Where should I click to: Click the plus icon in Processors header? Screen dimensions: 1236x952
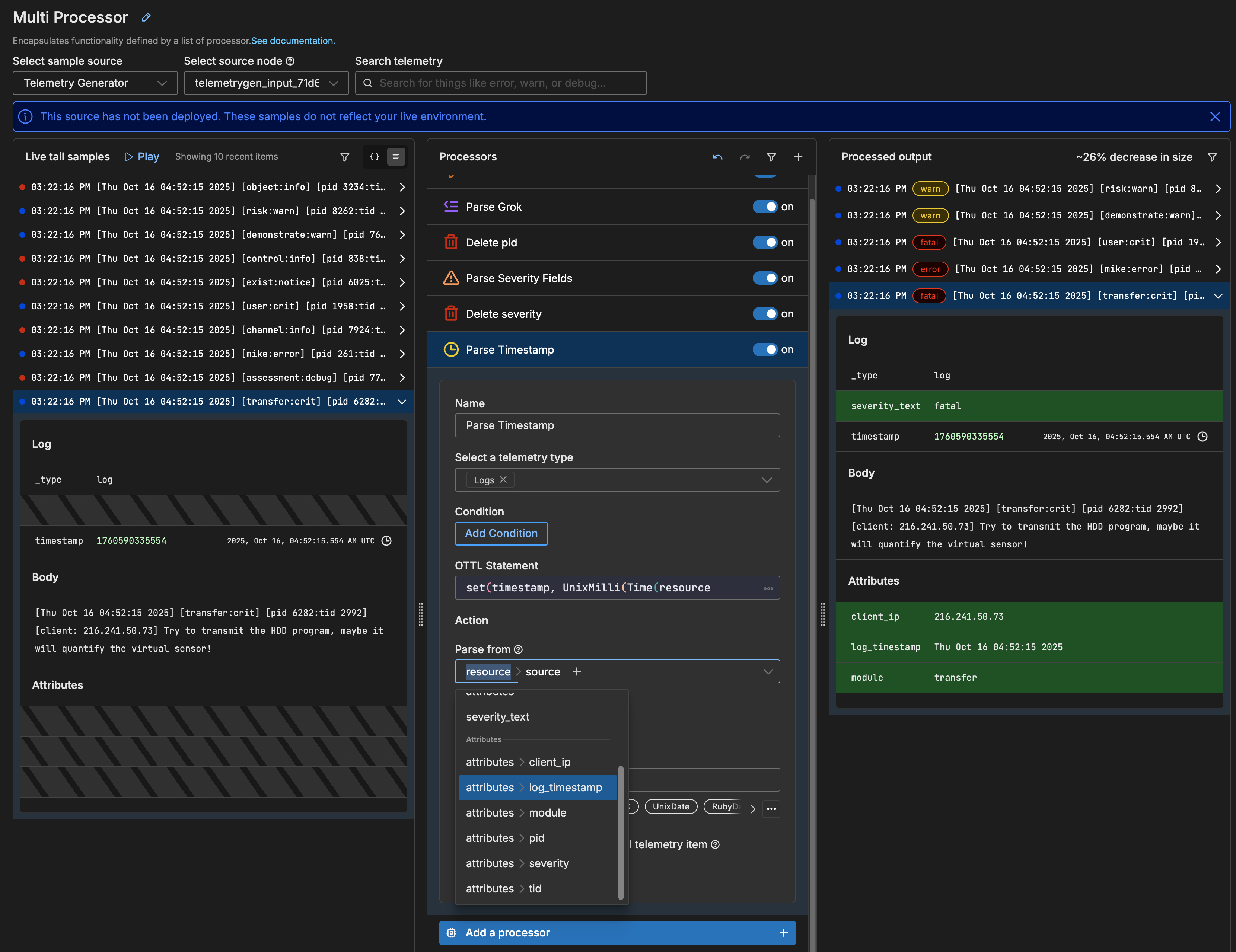click(797, 157)
